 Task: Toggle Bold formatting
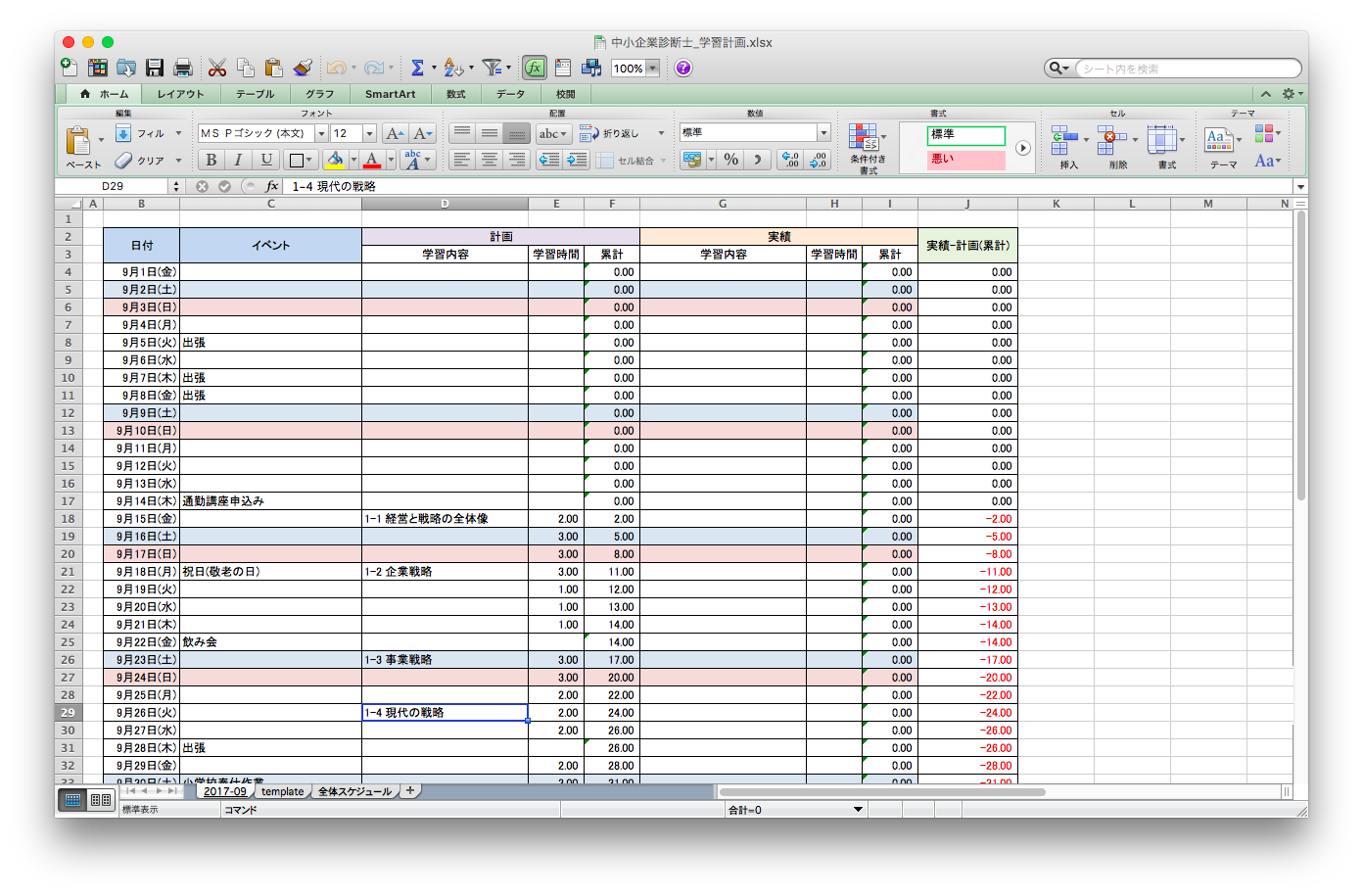211,160
